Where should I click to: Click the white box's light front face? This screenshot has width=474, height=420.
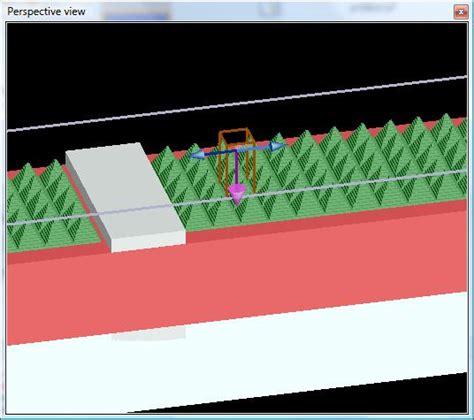(148, 242)
